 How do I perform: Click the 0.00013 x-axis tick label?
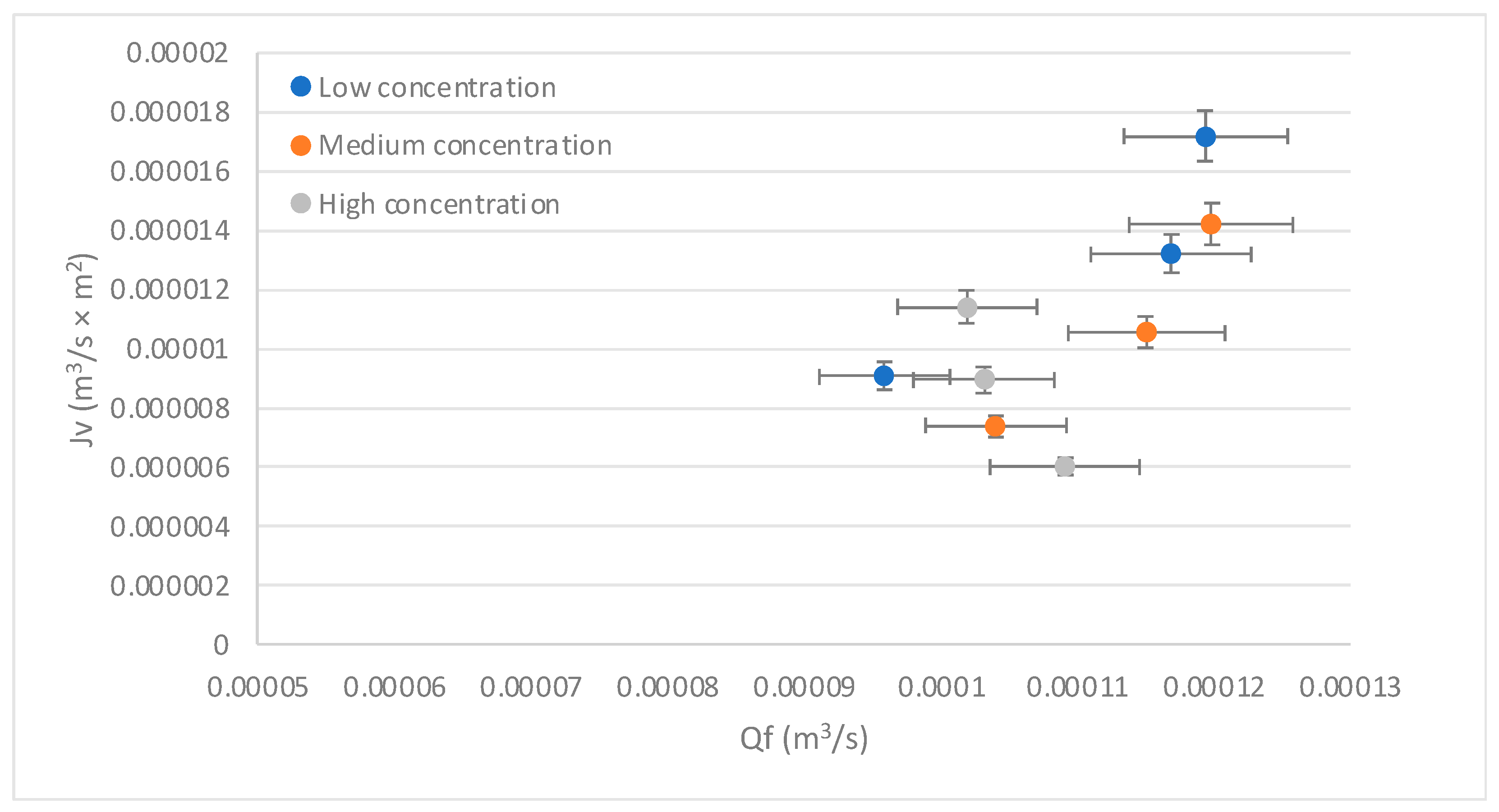point(1349,688)
